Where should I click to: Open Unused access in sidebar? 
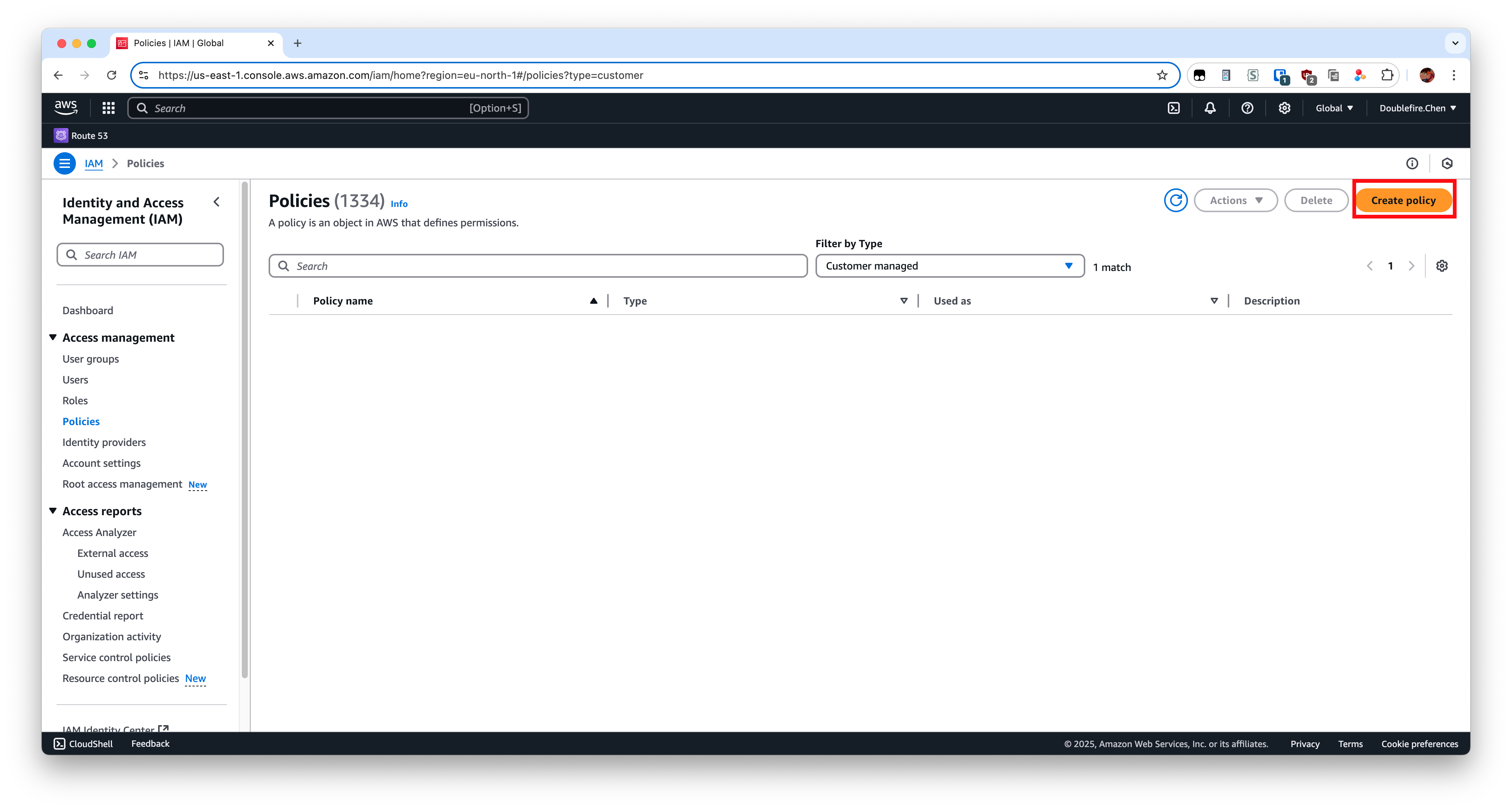[111, 574]
